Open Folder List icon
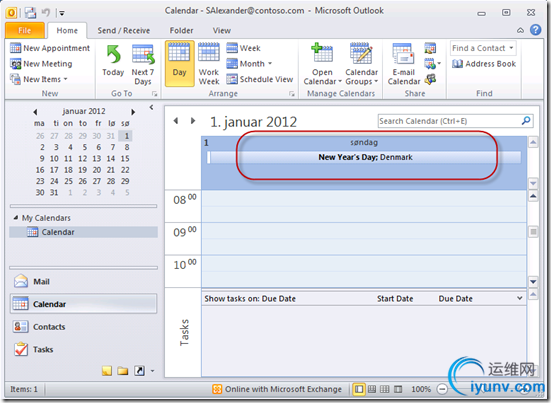Screen dimensions: 551x403 point(123,371)
